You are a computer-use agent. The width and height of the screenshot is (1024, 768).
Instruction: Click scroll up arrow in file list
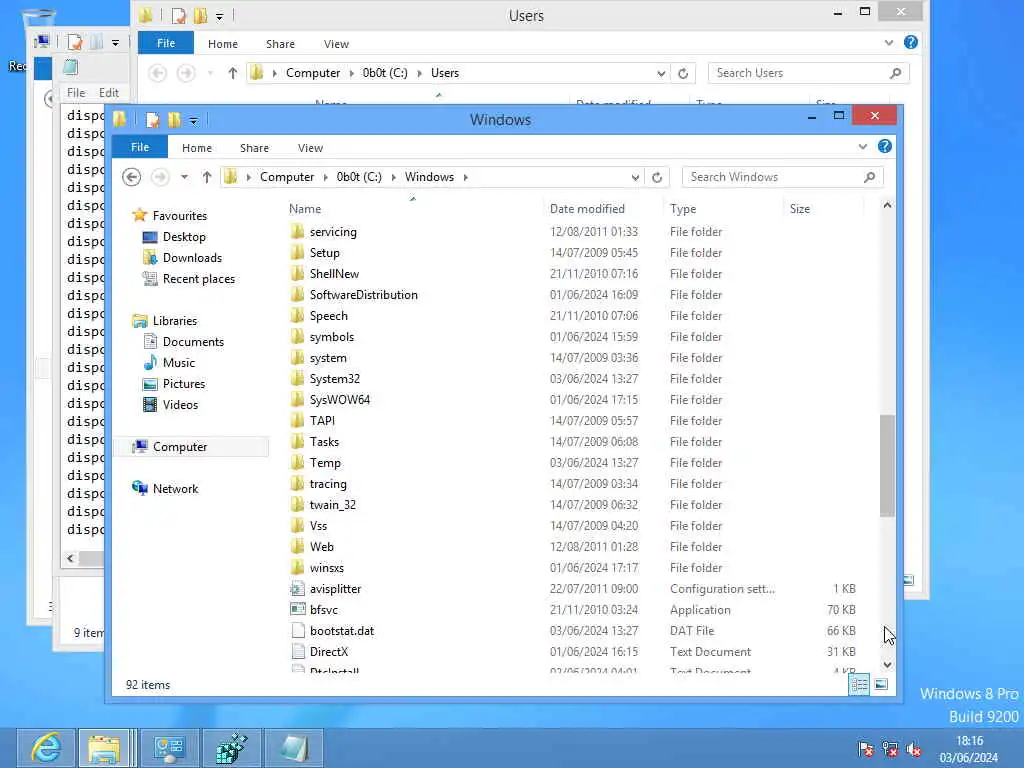pos(887,206)
